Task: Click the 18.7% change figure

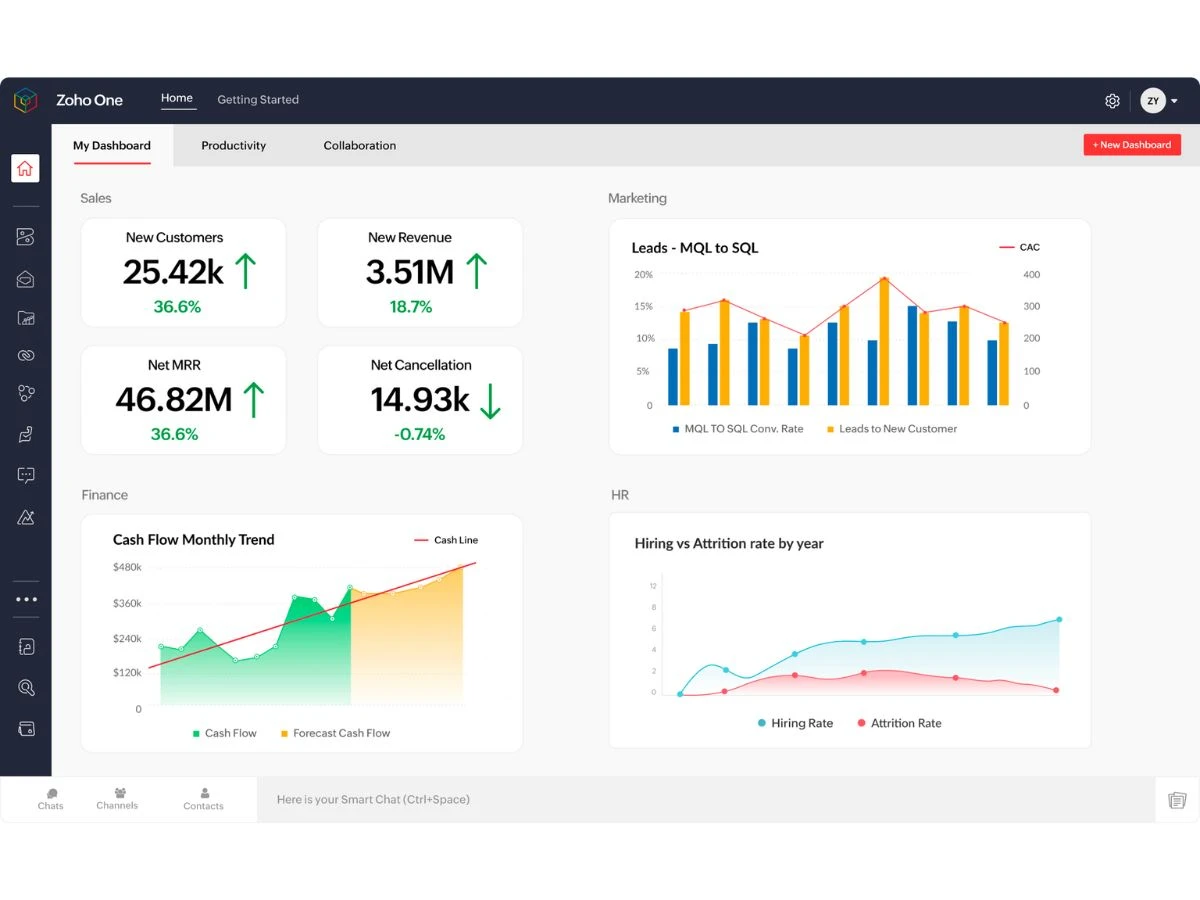Action: pos(411,307)
